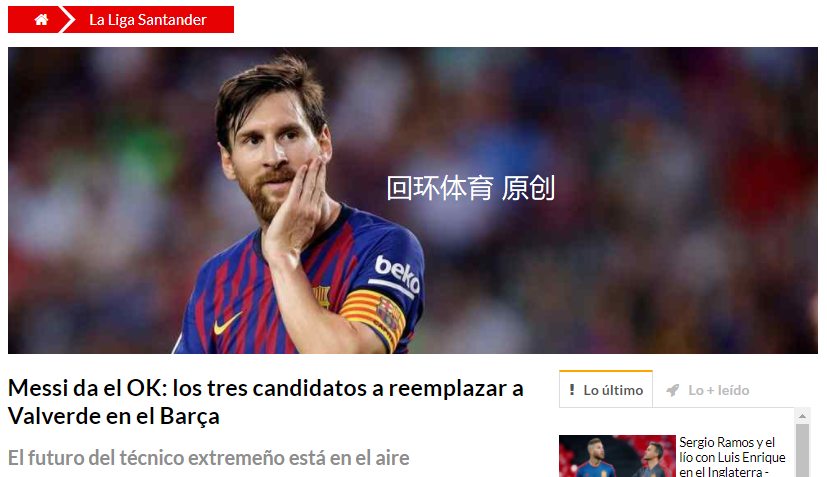Click the word Valverde in the headline
This screenshot has width=827, height=477.
pos(54,416)
